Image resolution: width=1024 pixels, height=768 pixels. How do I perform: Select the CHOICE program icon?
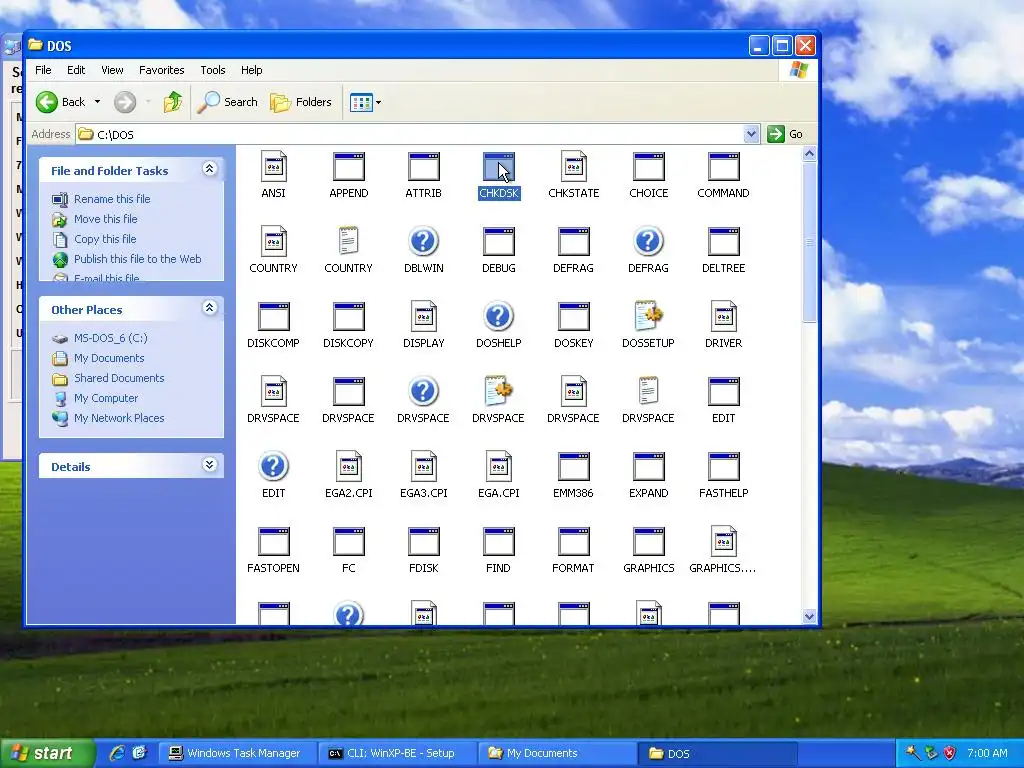pyautogui.click(x=648, y=167)
